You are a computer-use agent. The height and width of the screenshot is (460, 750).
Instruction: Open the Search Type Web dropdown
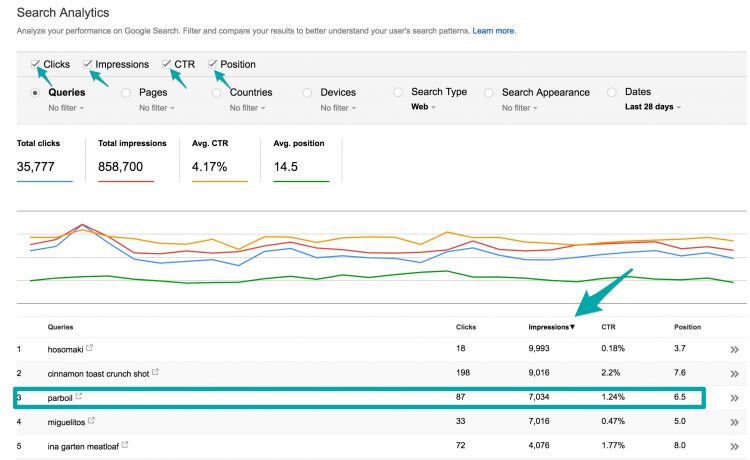click(x=423, y=107)
